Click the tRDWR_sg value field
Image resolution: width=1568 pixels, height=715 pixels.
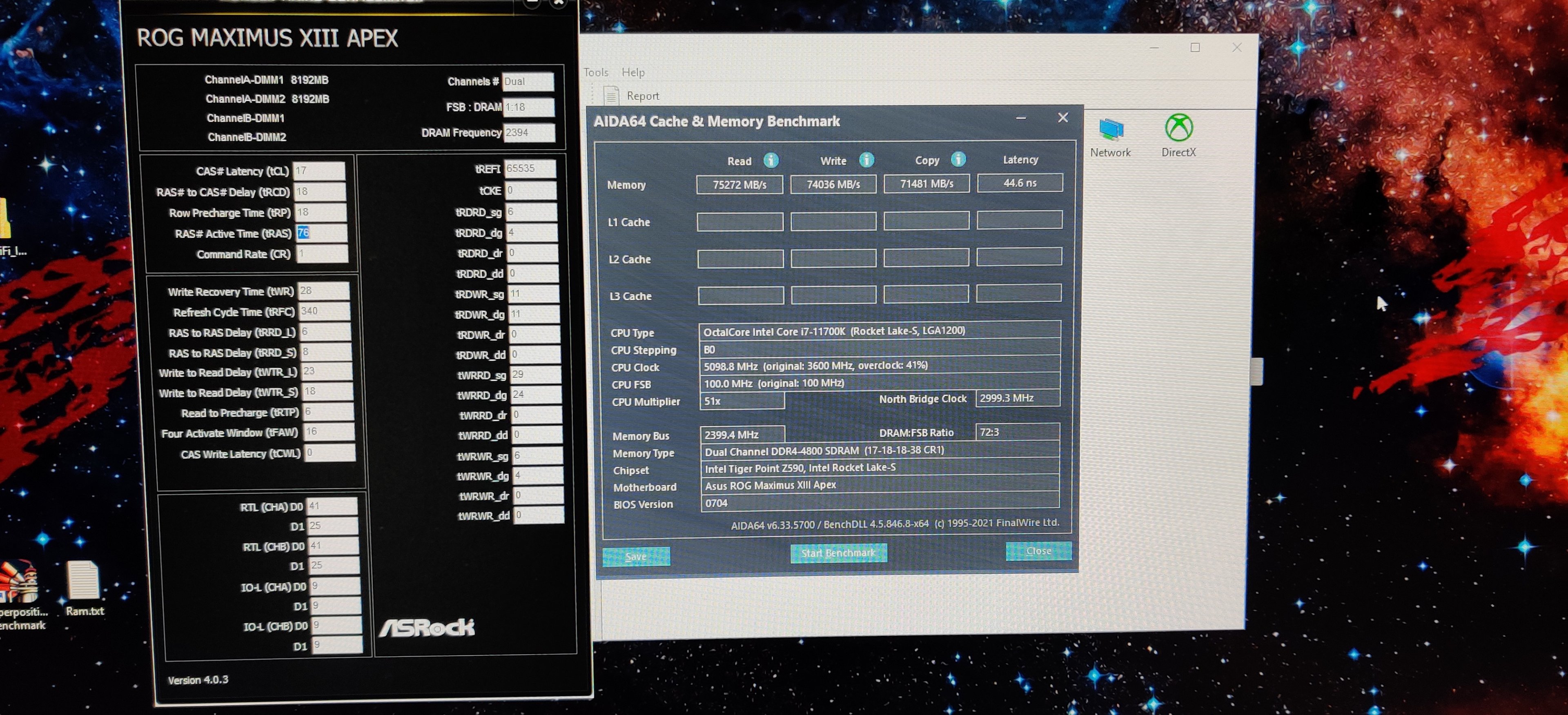tap(534, 294)
